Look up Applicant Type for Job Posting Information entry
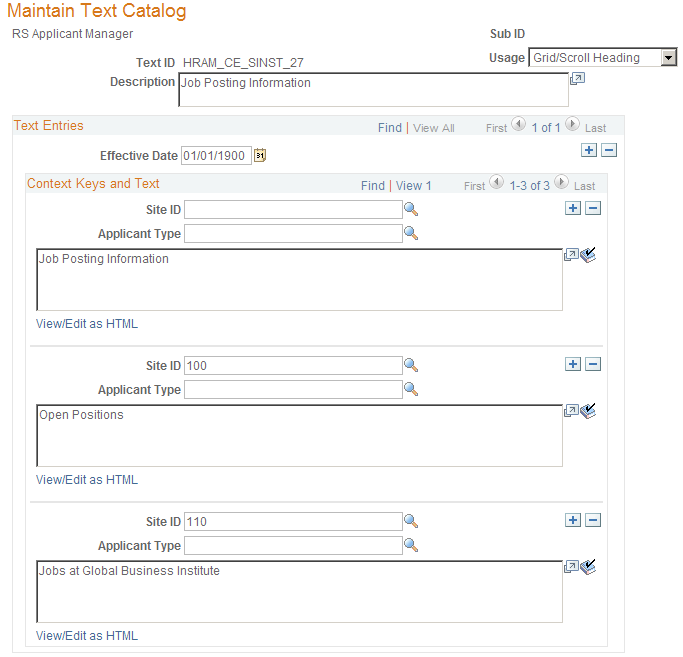 coord(411,234)
